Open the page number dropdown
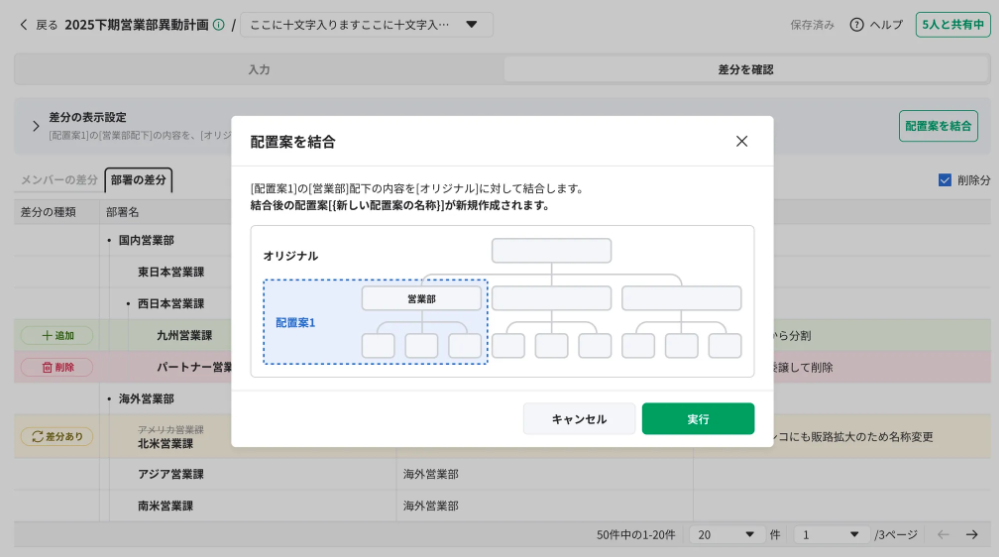Screen dimensions: 999x557 pos(831,535)
